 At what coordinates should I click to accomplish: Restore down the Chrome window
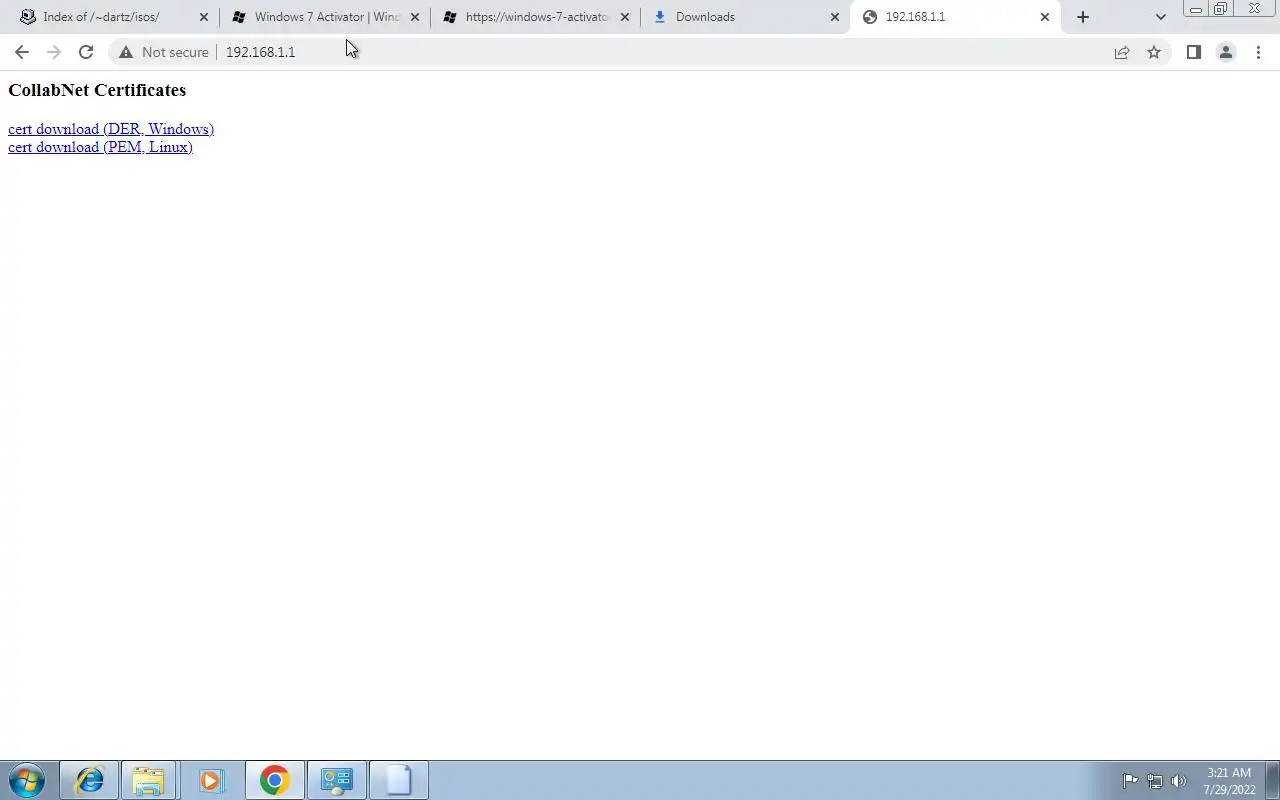point(1220,9)
